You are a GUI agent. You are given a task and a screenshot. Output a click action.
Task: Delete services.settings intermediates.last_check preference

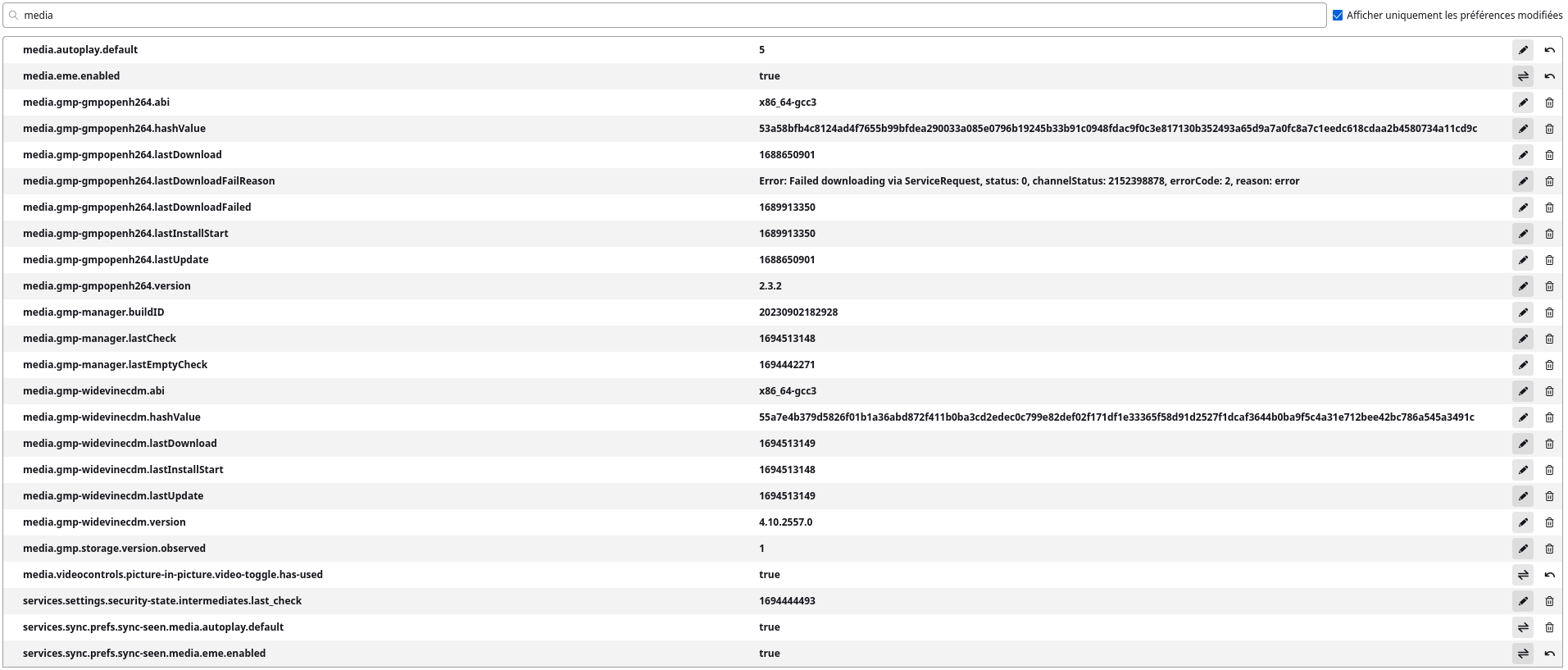coord(1549,601)
